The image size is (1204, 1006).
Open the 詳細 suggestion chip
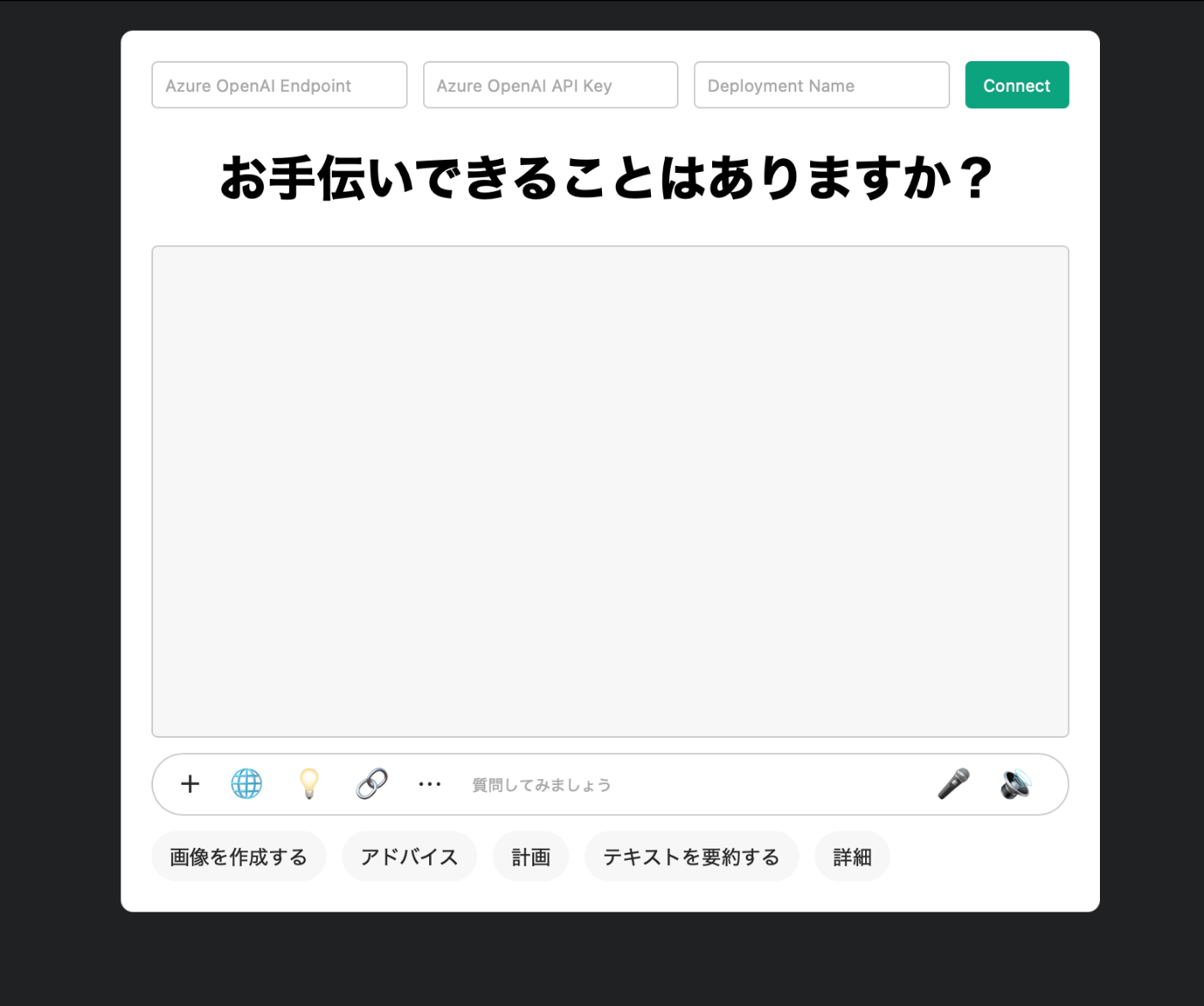pos(852,856)
